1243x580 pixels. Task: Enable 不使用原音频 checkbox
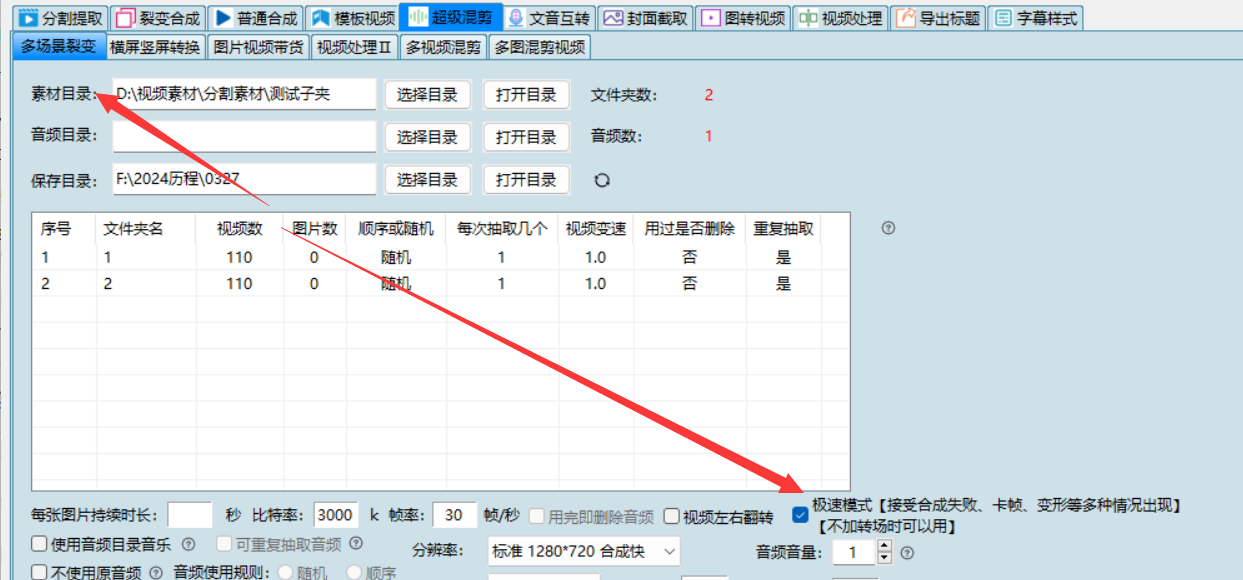point(39,573)
